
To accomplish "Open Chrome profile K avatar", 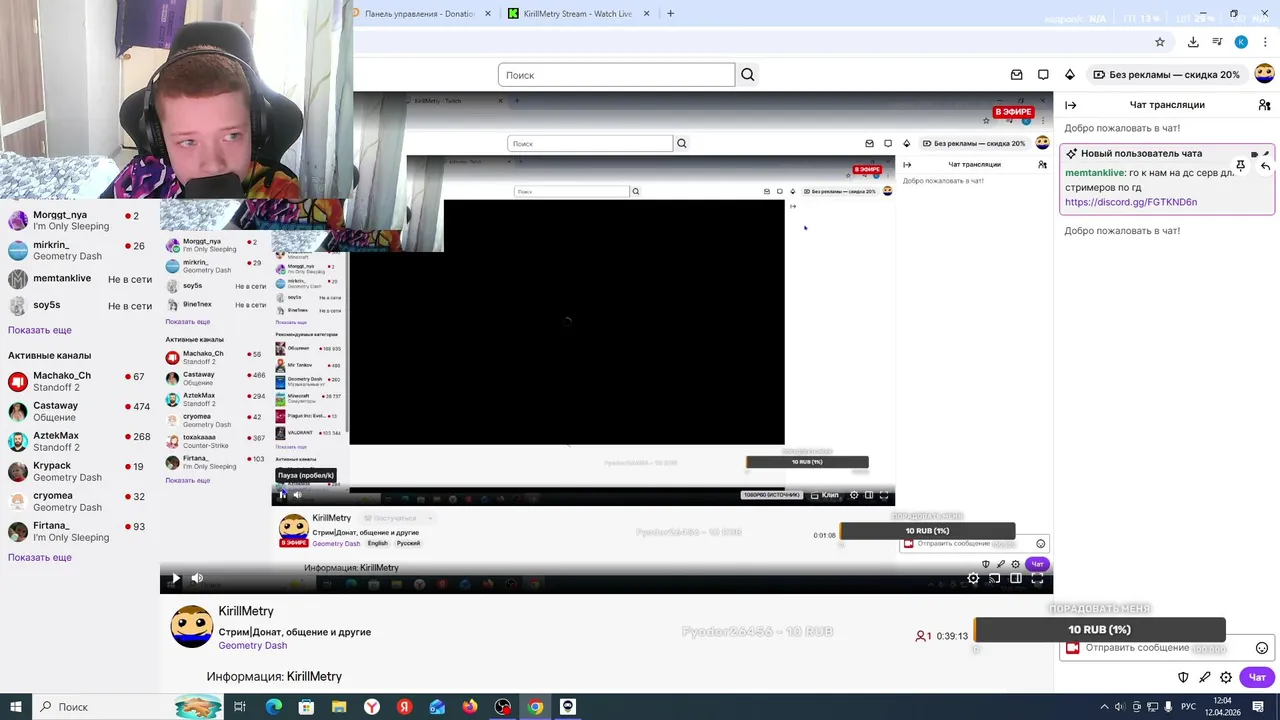I will (x=1241, y=42).
